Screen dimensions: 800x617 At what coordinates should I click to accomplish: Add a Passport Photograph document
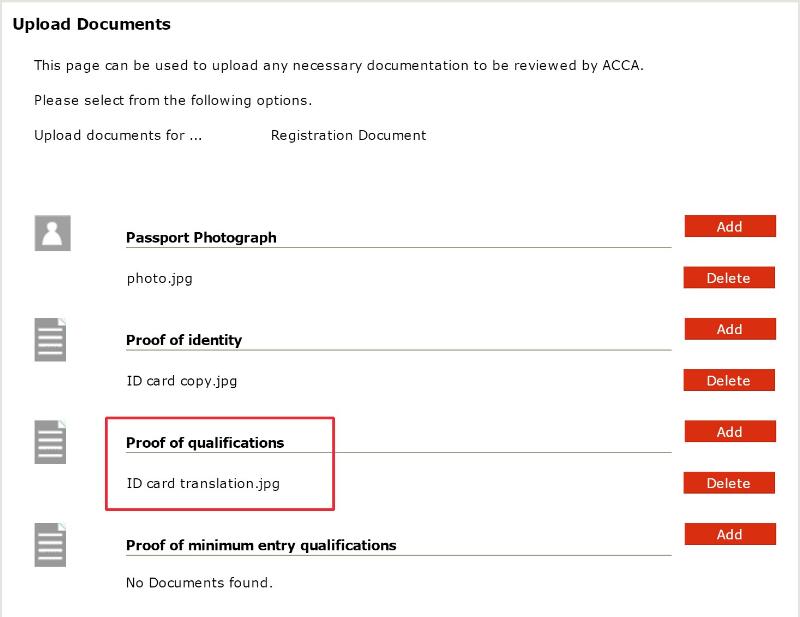730,227
